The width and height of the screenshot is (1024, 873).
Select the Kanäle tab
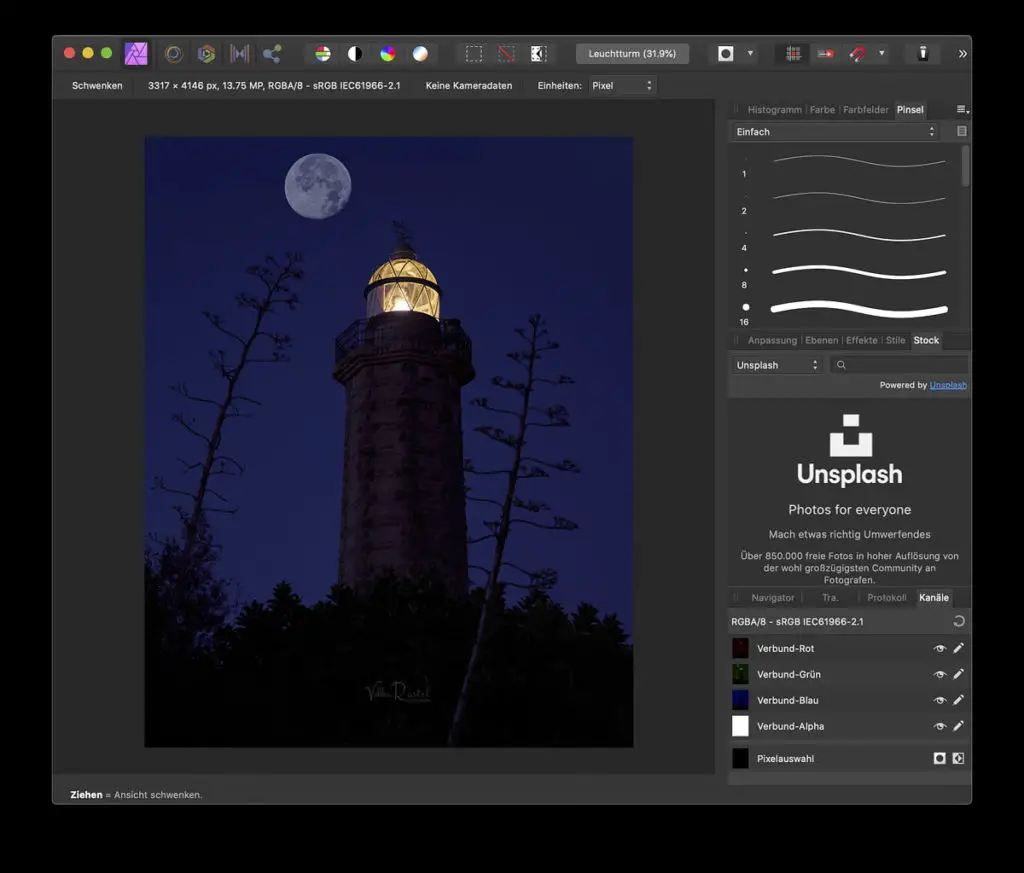pyautogui.click(x=933, y=597)
